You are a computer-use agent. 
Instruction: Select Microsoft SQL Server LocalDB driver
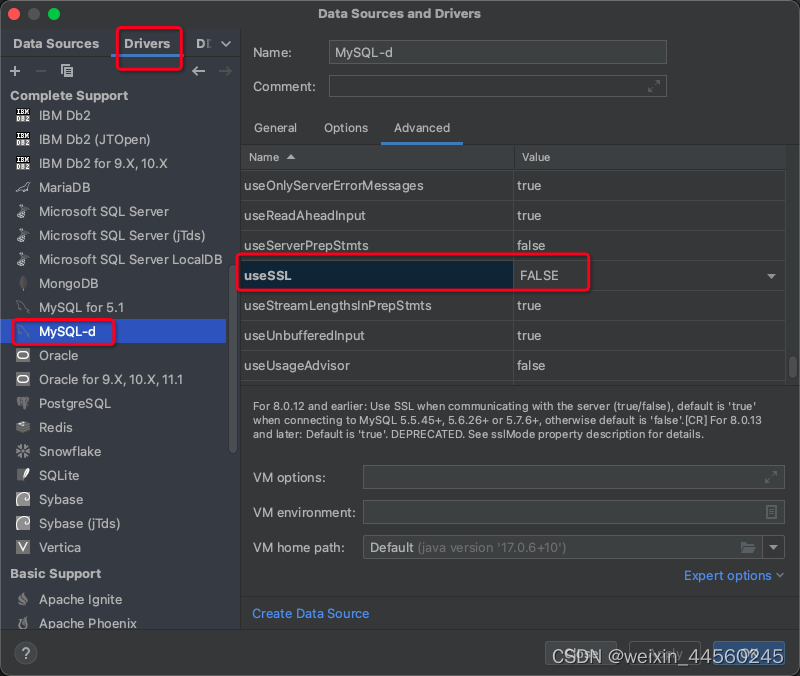click(x=131, y=259)
